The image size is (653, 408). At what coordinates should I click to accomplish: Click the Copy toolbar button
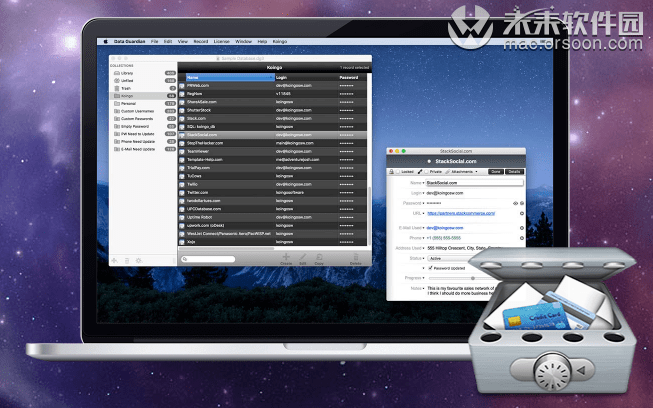tap(319, 259)
